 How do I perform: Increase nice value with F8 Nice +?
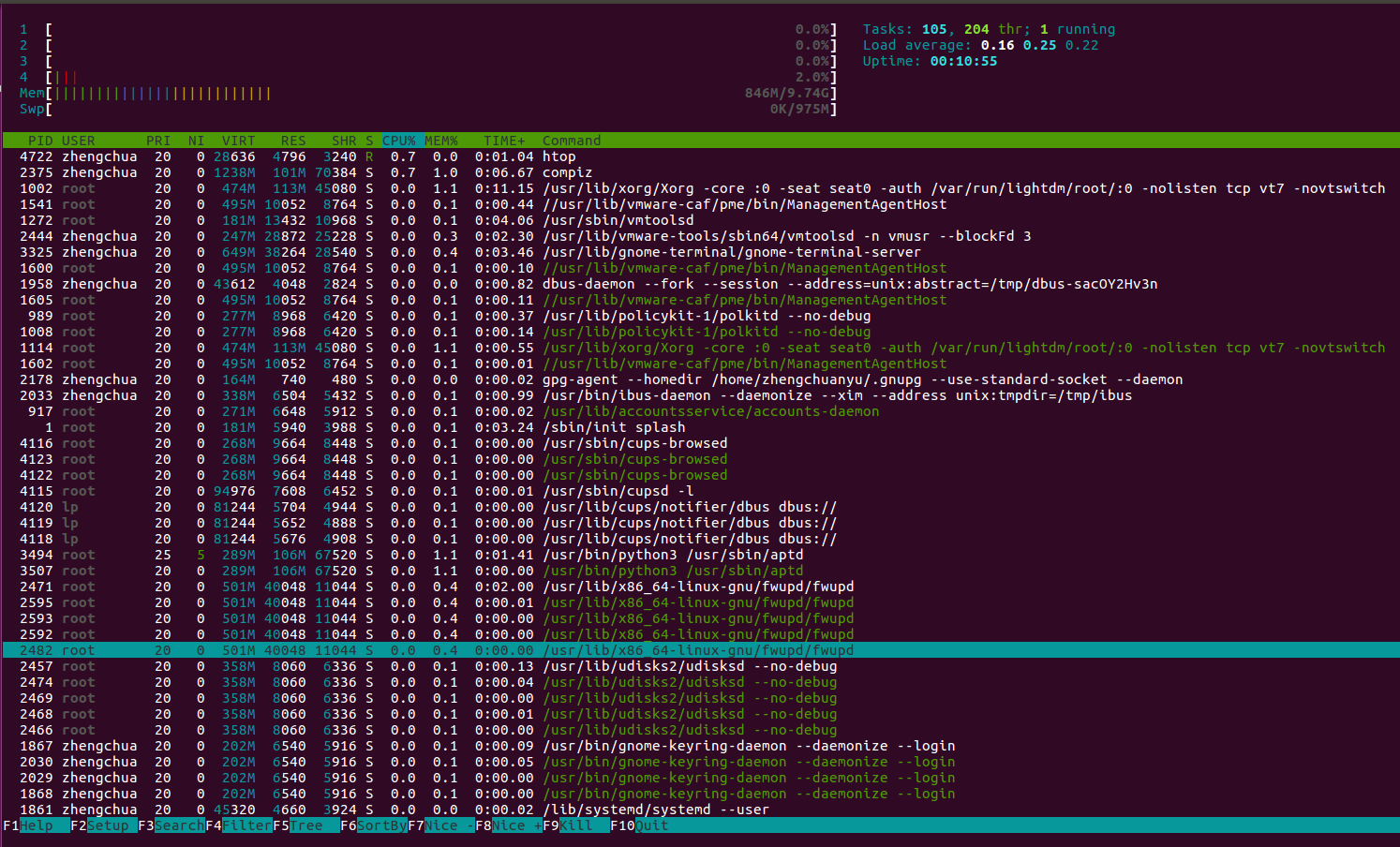point(509,825)
